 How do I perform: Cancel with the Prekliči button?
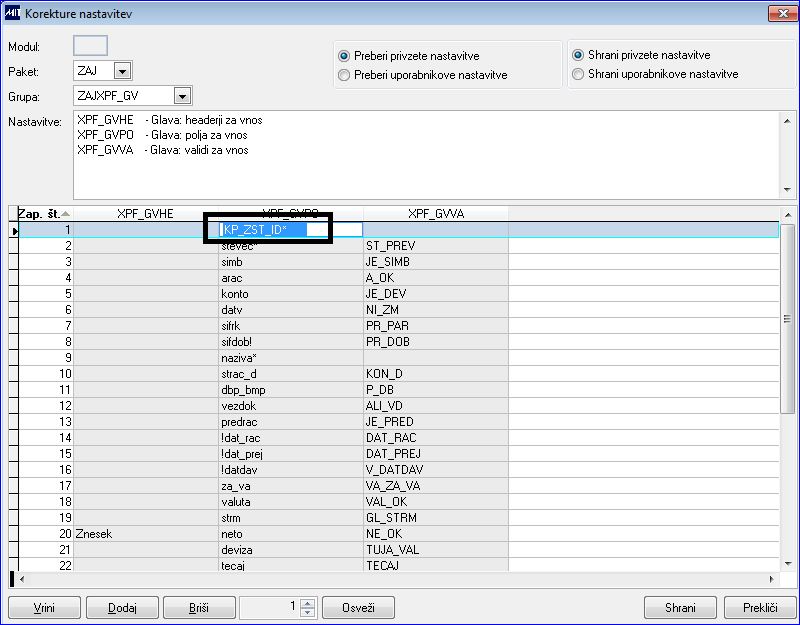coord(759,608)
